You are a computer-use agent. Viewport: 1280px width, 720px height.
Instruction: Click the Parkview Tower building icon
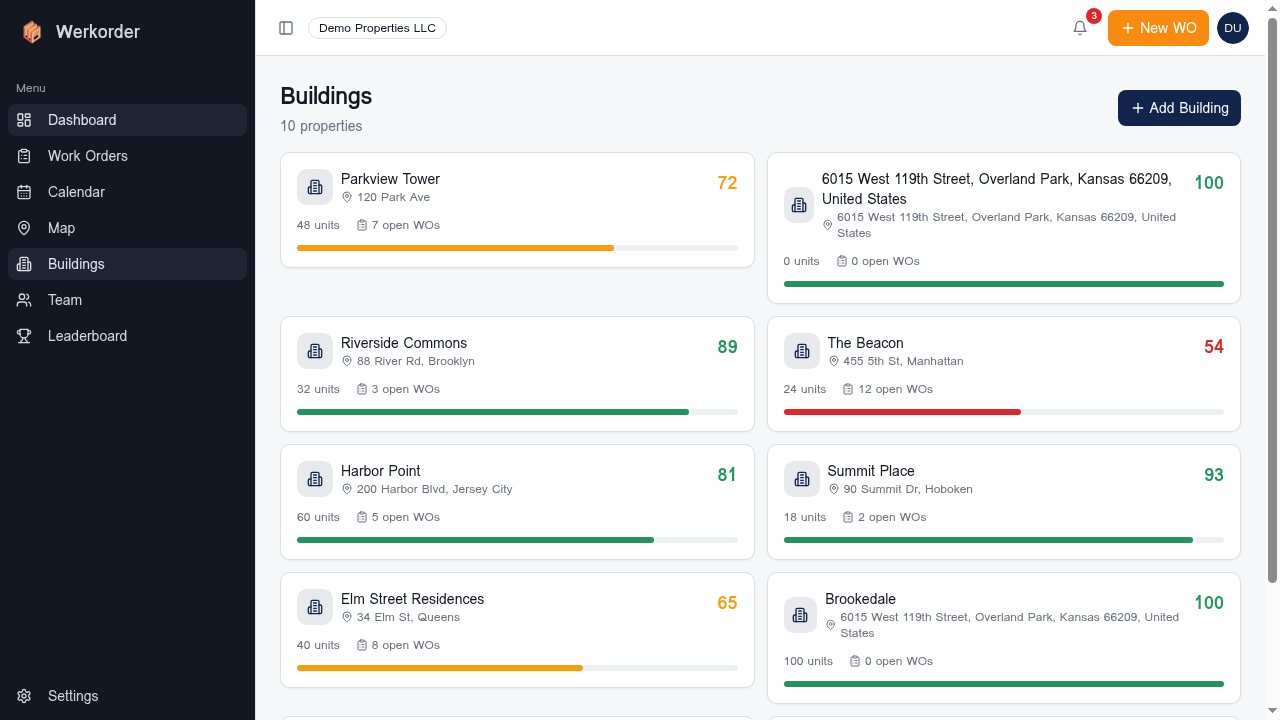pos(315,187)
